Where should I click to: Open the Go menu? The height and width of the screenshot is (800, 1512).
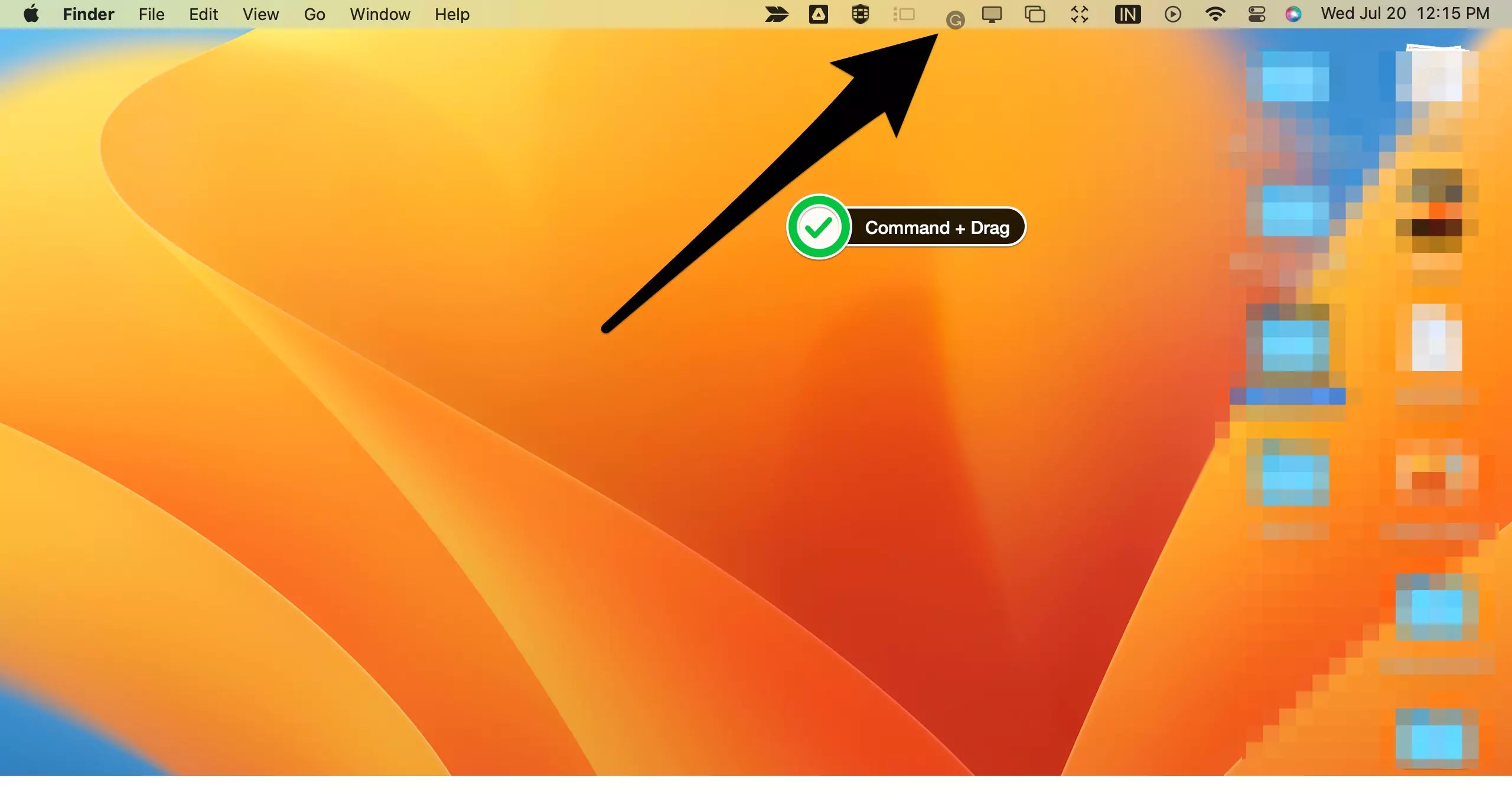coord(314,14)
